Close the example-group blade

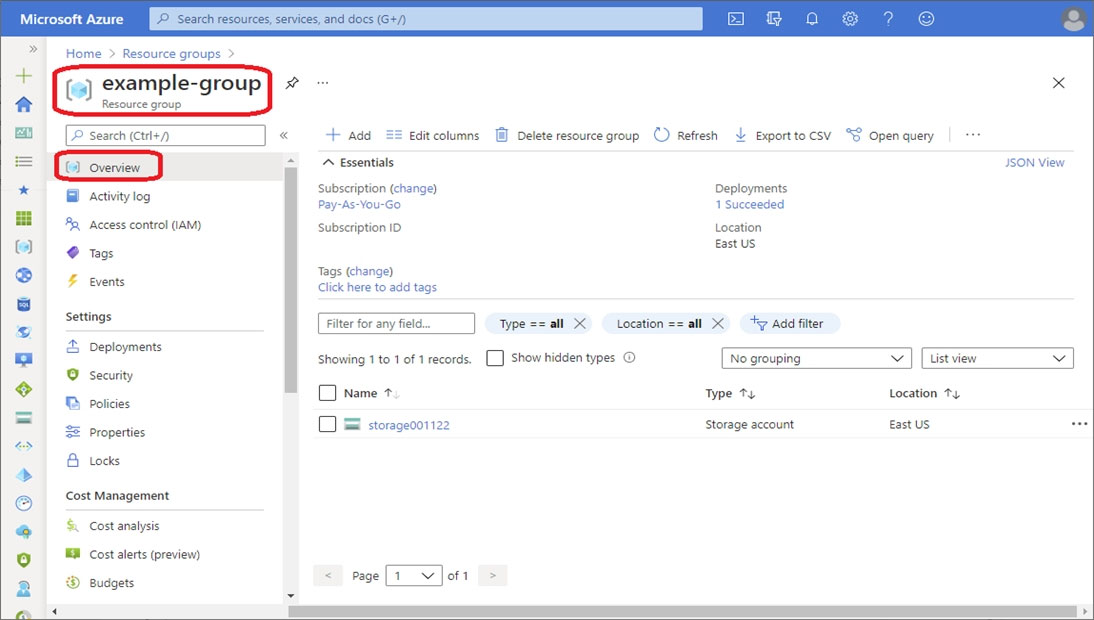(1058, 83)
